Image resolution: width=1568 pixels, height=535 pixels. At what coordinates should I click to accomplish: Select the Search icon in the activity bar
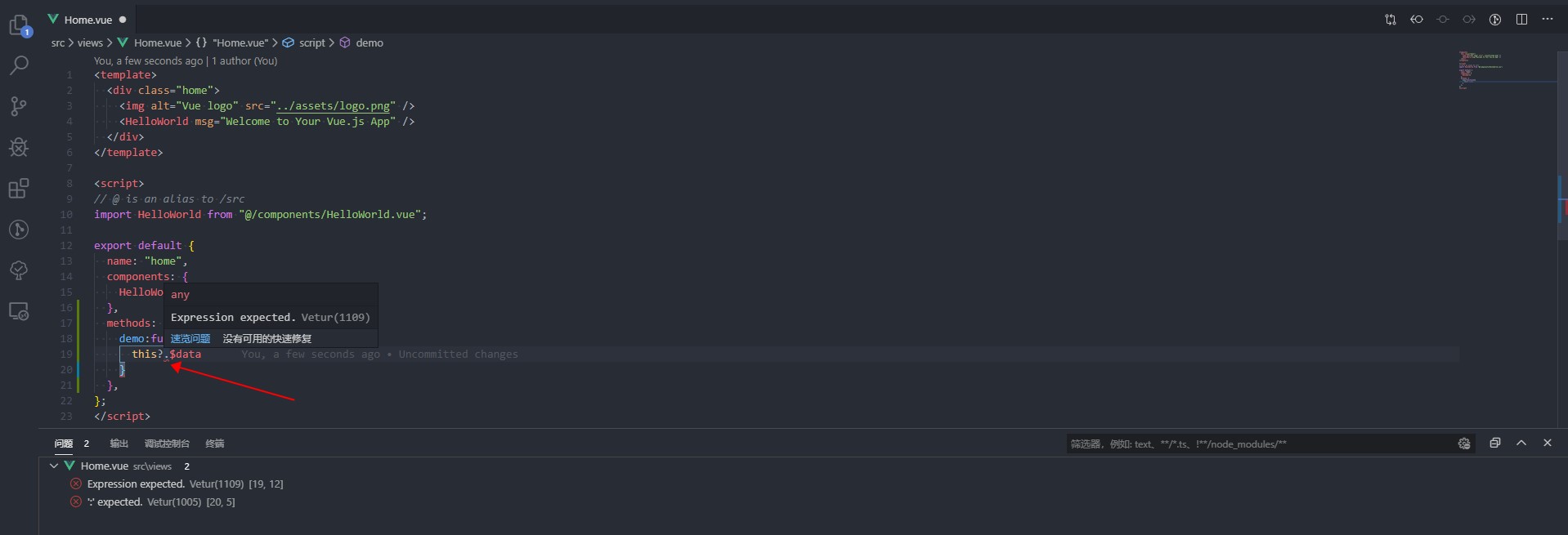tap(19, 65)
